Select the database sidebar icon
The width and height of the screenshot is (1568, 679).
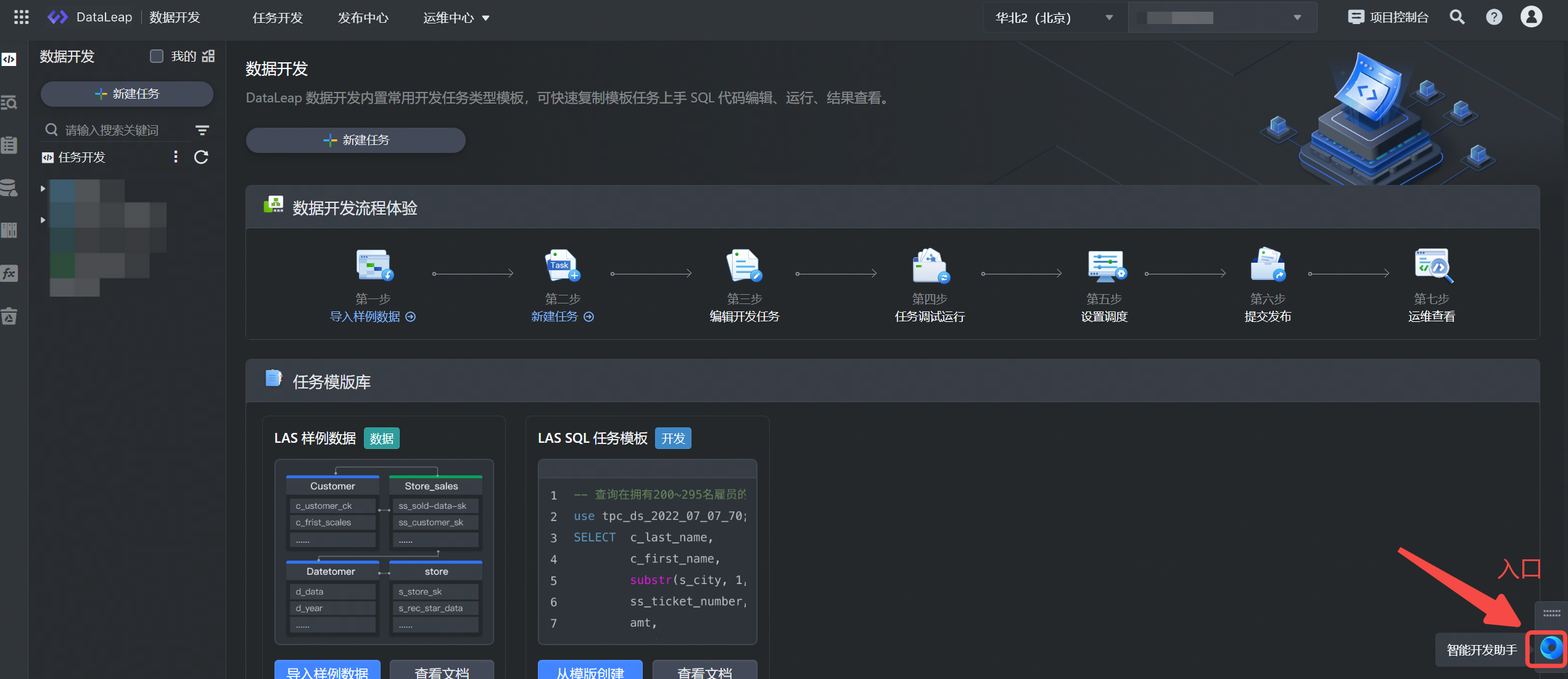pyautogui.click(x=9, y=188)
